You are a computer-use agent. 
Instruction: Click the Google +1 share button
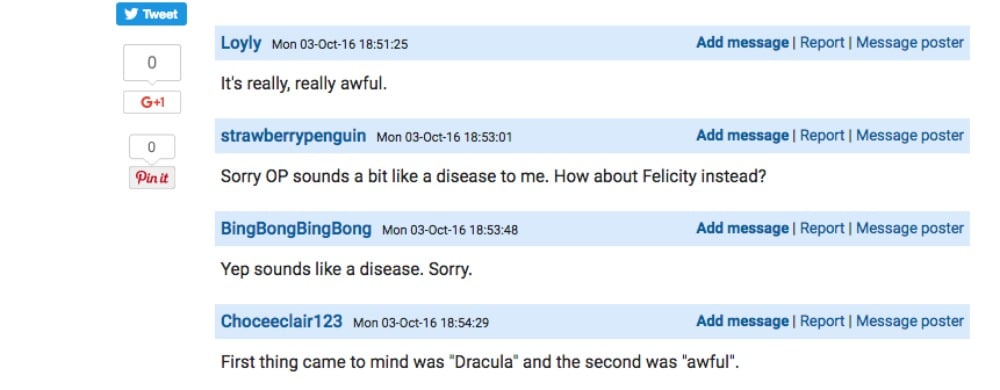pos(152,102)
